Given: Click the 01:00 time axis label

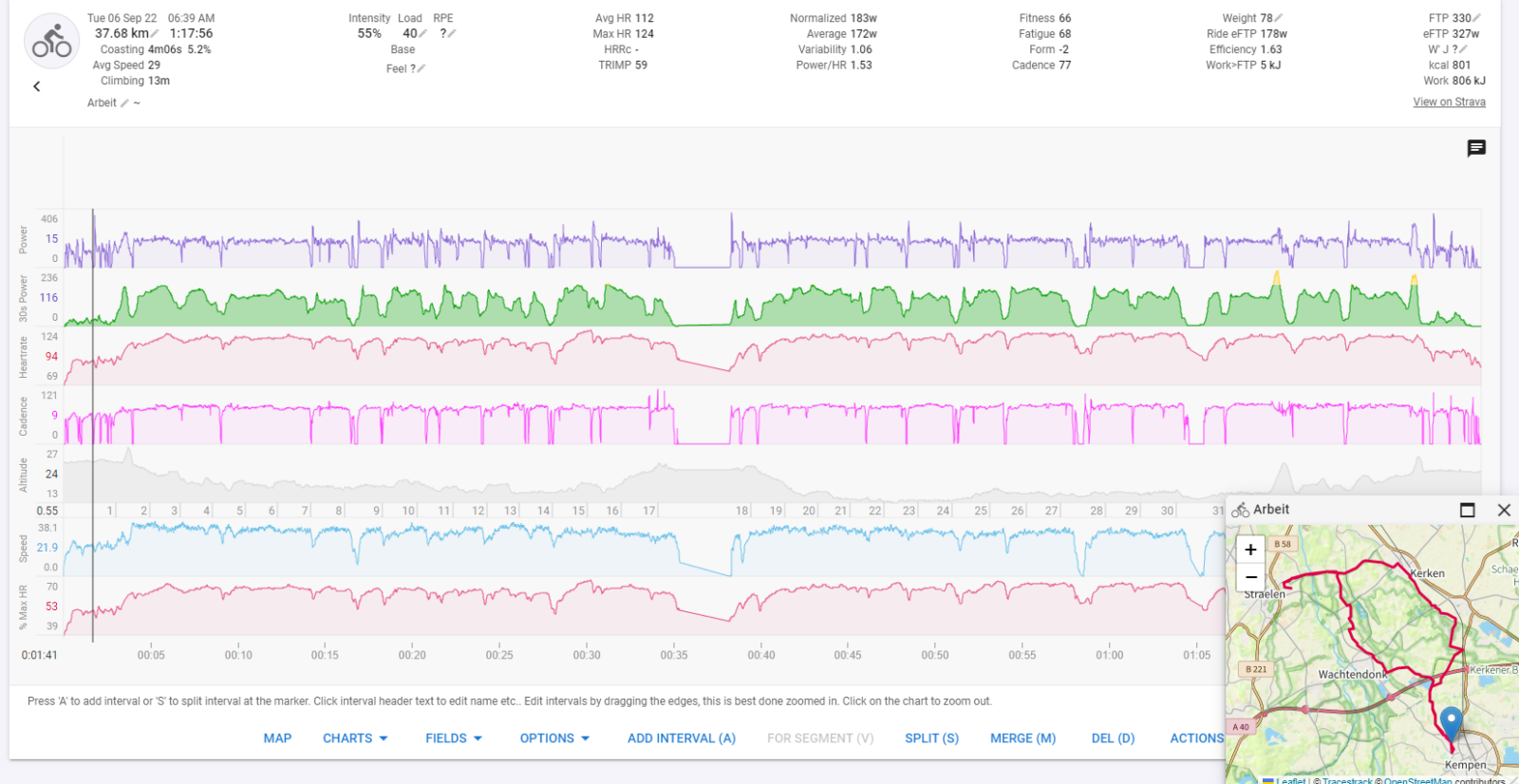Looking at the screenshot, I should point(1109,655).
